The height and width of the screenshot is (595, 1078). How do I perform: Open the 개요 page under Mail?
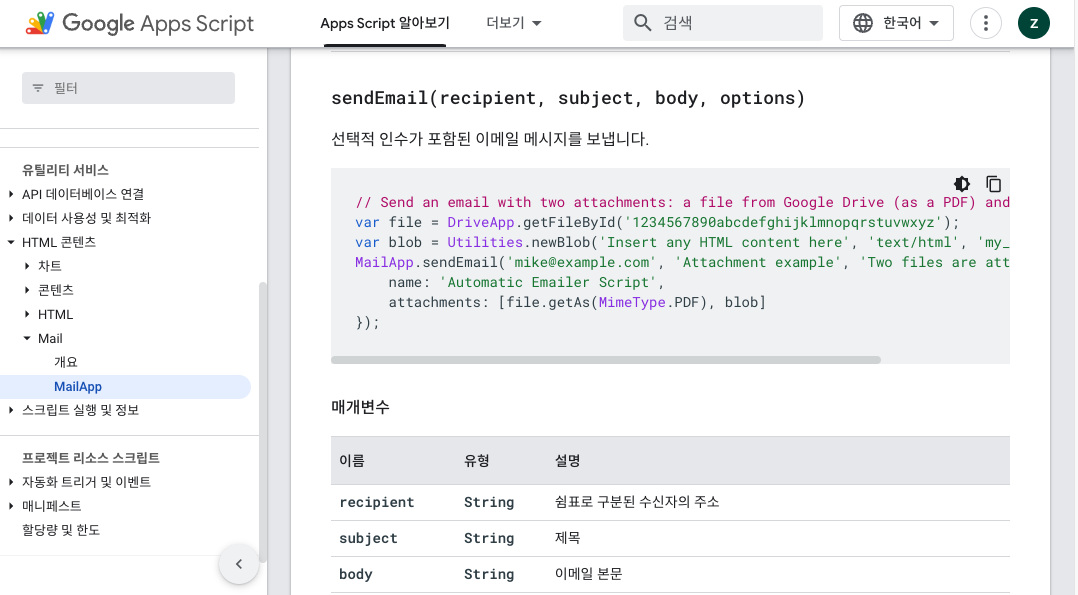(66, 362)
